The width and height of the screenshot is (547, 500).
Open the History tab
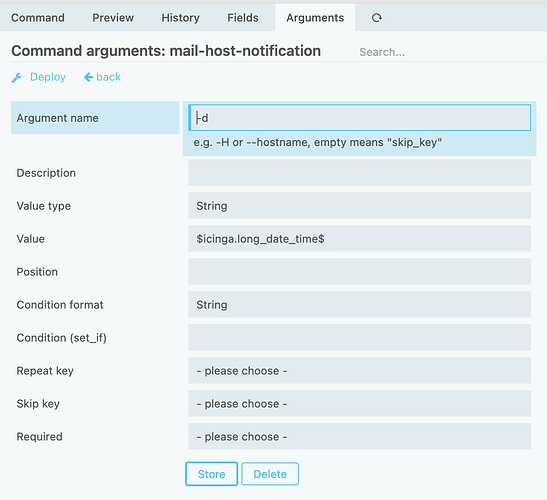(180, 17)
